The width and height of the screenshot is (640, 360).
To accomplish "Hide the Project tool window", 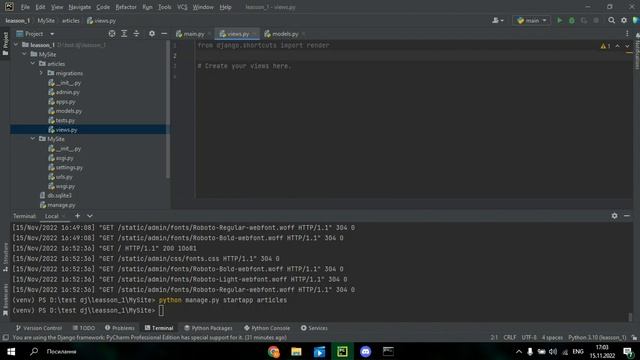I will (164, 34).
